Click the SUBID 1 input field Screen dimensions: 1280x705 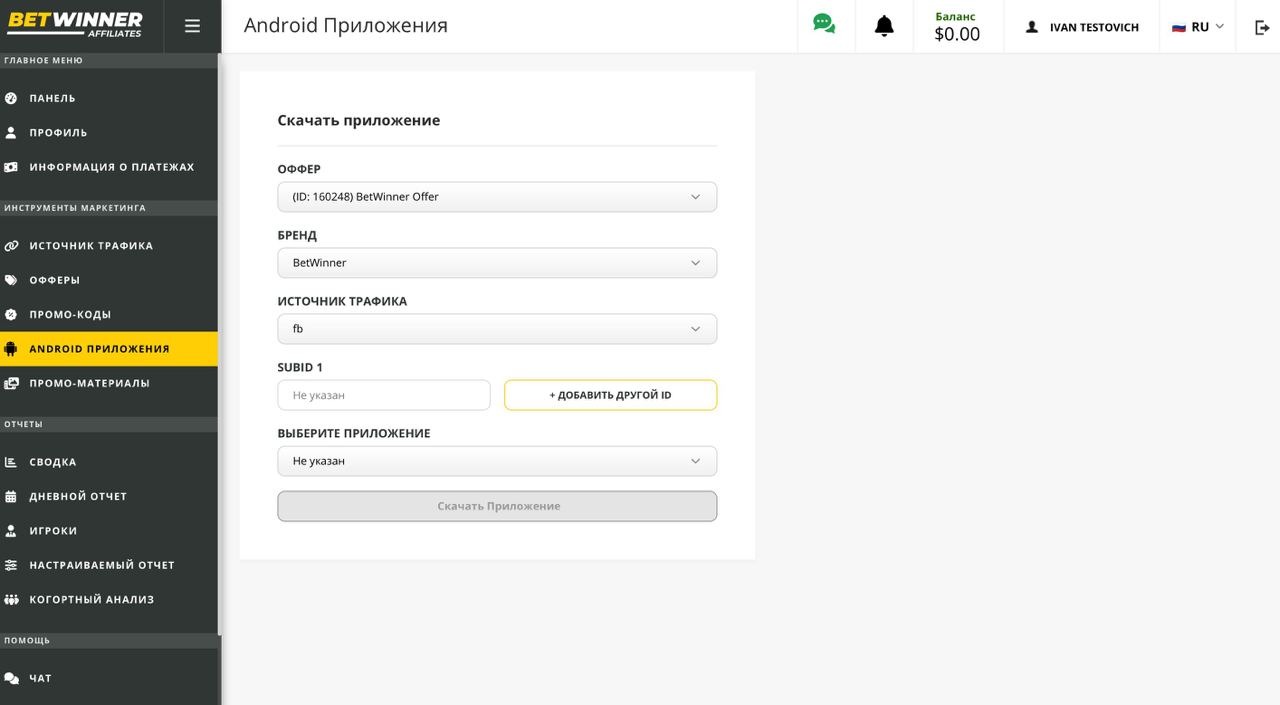383,394
